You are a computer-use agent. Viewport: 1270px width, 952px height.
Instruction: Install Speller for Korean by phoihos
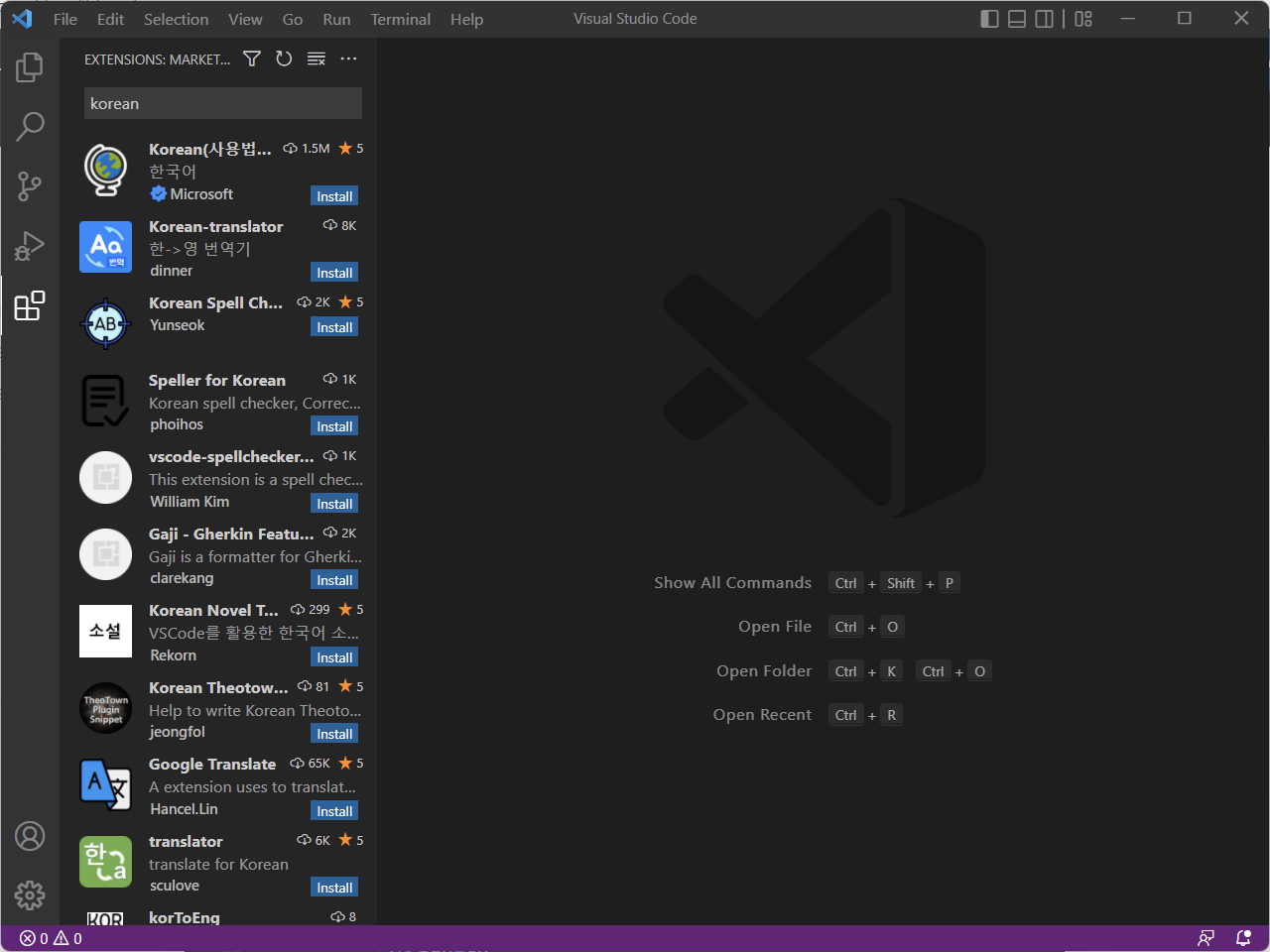[334, 426]
